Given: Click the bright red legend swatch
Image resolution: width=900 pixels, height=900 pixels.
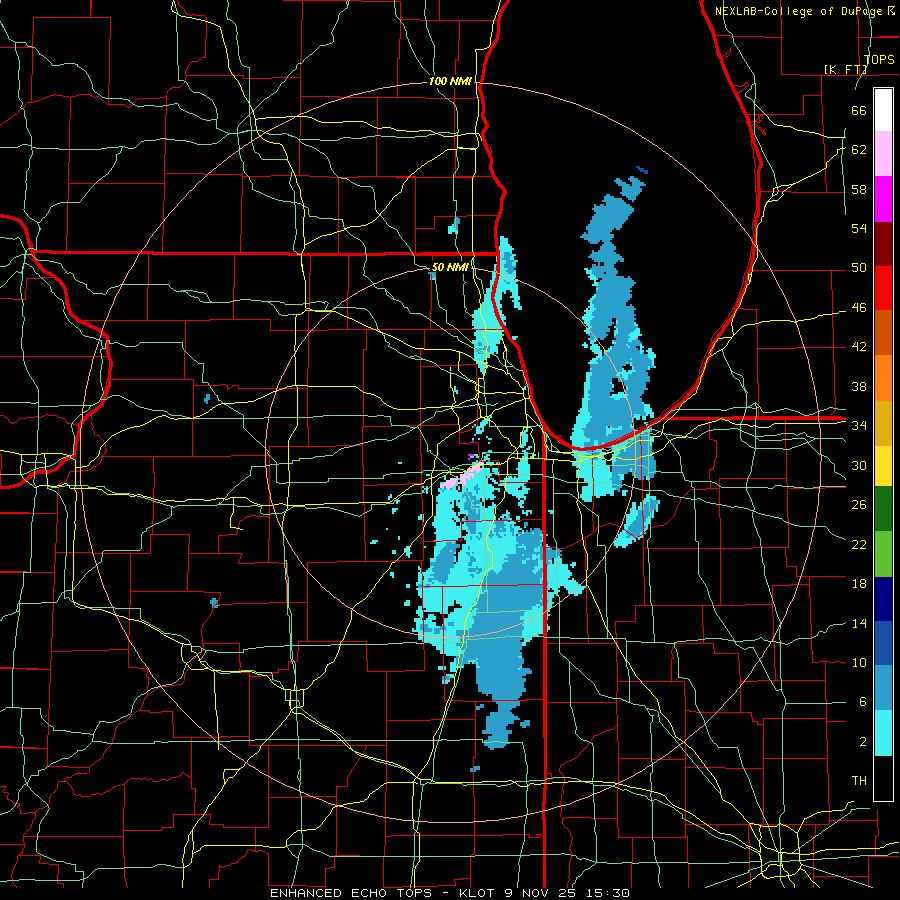Looking at the screenshot, I should 883,288.
